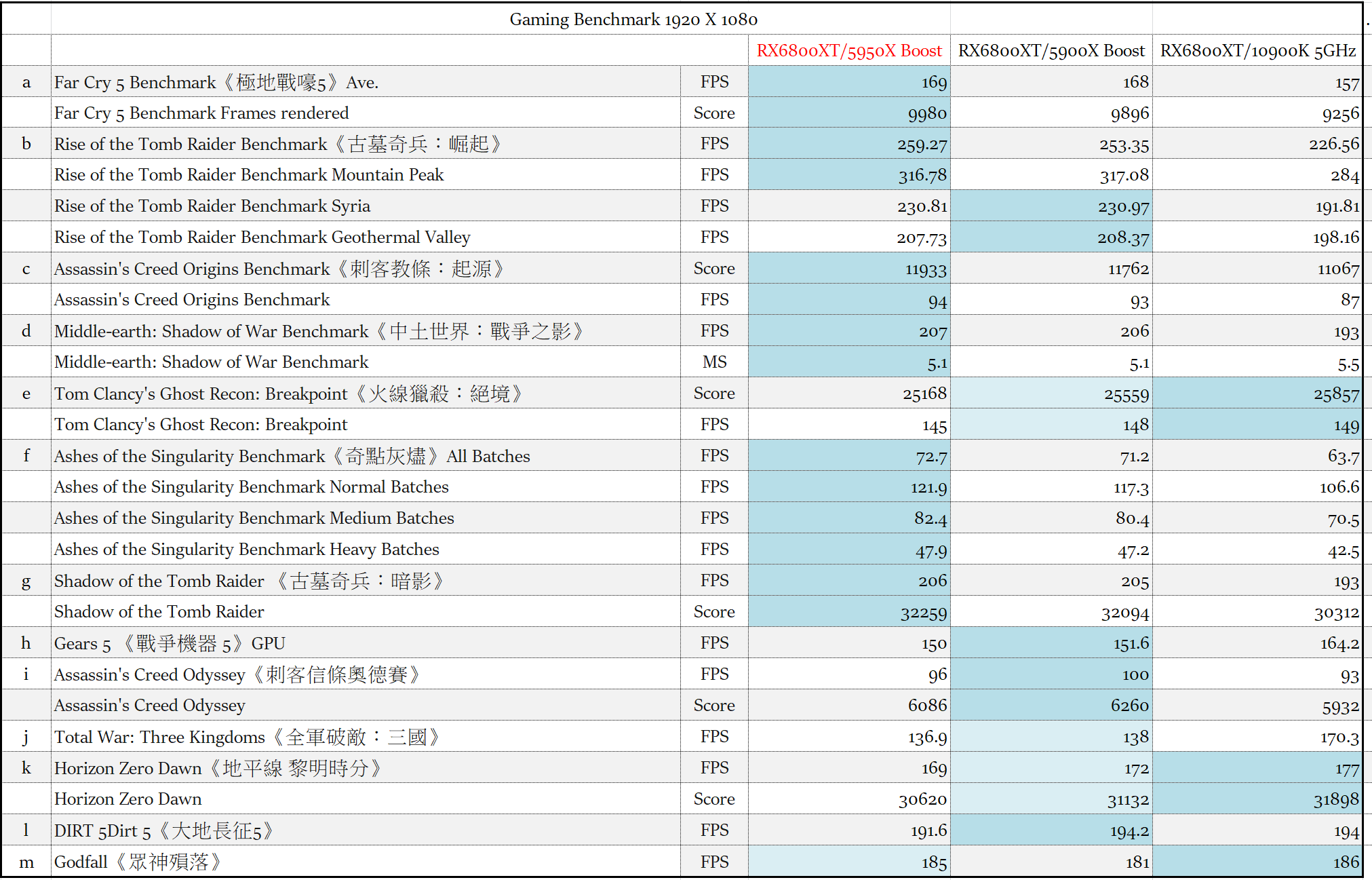Select the value 9256 in the Frames rendered row

pos(1340,113)
